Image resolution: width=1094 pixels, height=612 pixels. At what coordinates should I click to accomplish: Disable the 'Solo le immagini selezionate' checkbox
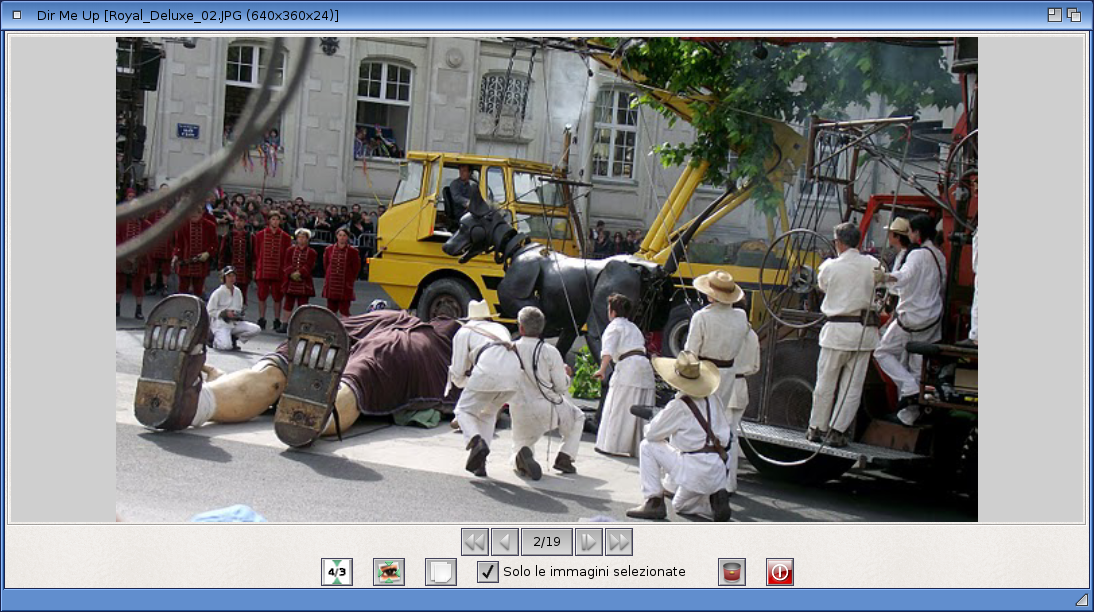[x=489, y=572]
